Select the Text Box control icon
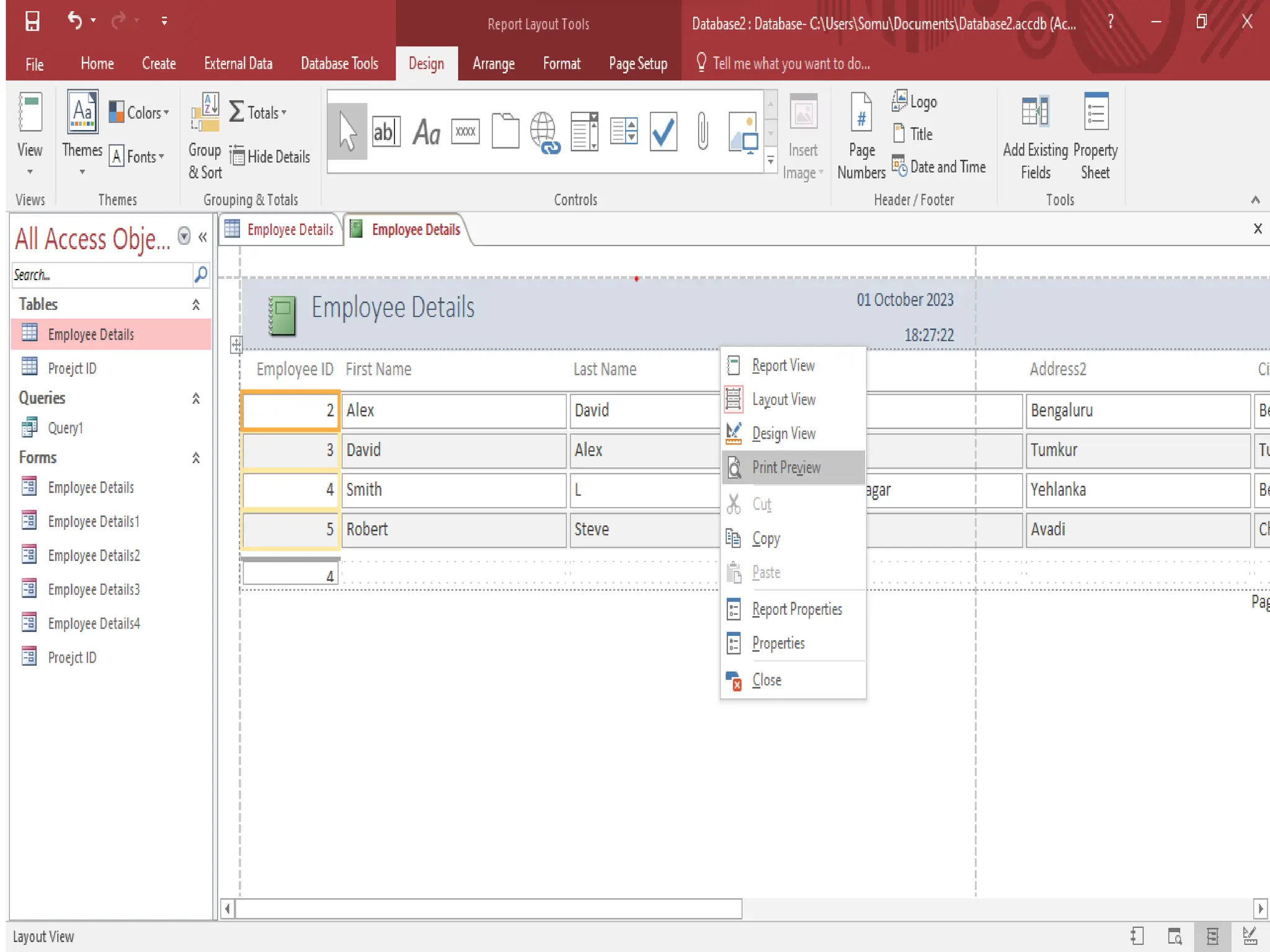Image resolution: width=1270 pixels, height=952 pixels. tap(385, 132)
